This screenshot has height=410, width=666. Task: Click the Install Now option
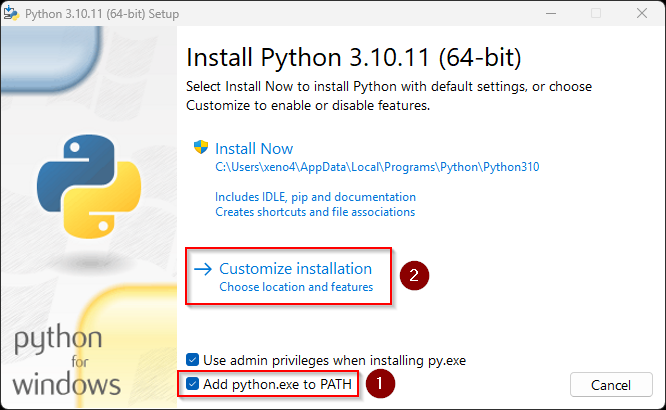tap(254, 149)
